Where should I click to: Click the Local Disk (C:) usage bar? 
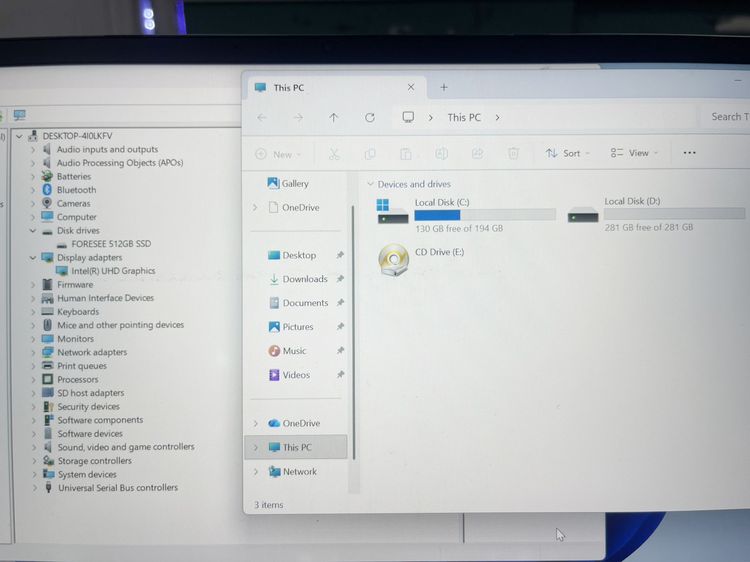[x=485, y=215]
